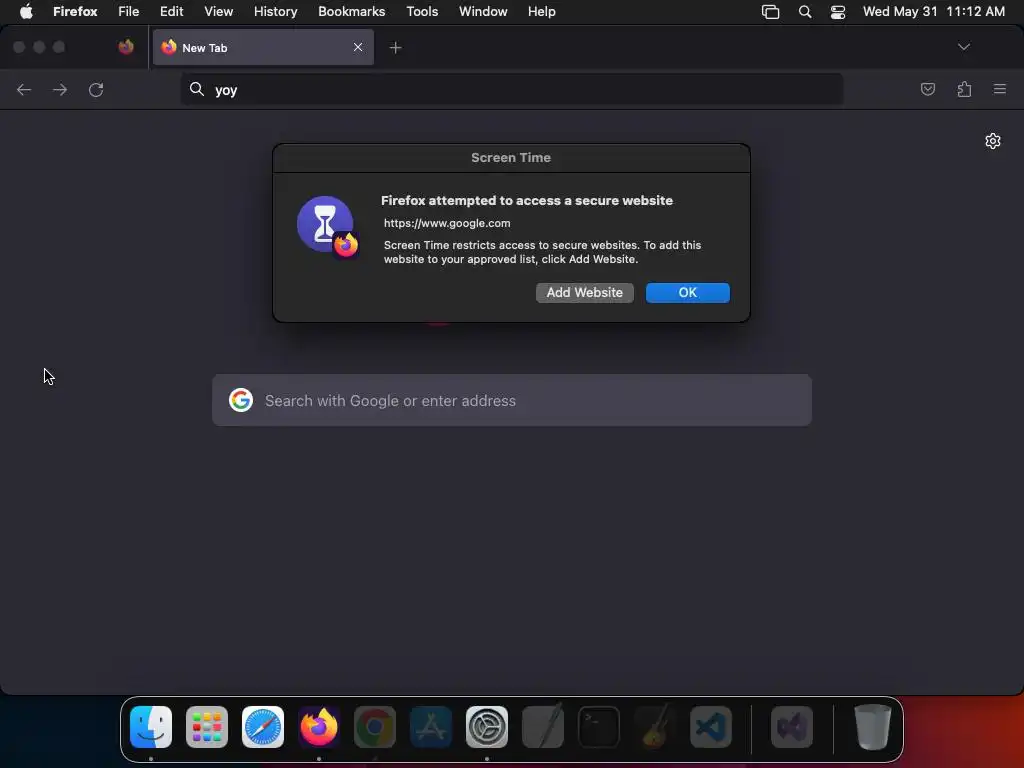
Task: Click the address bar containing yoy
Action: click(x=511, y=89)
